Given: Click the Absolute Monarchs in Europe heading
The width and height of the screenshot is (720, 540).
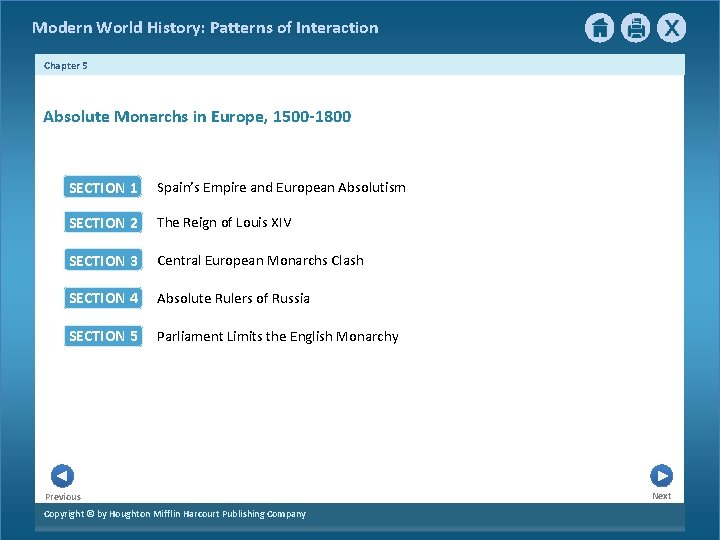Looking at the screenshot, I should point(197,117).
